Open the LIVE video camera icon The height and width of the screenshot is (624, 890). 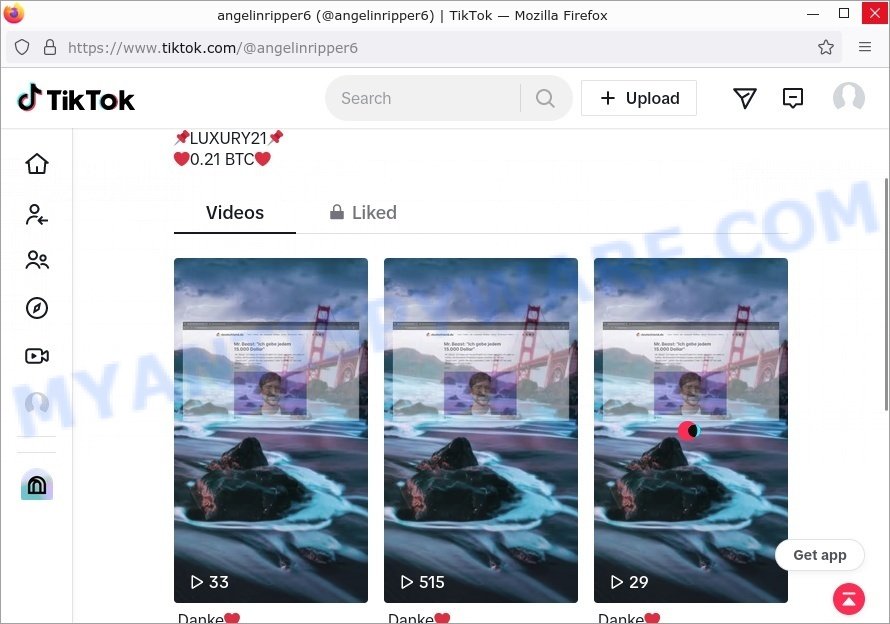[x=37, y=356]
